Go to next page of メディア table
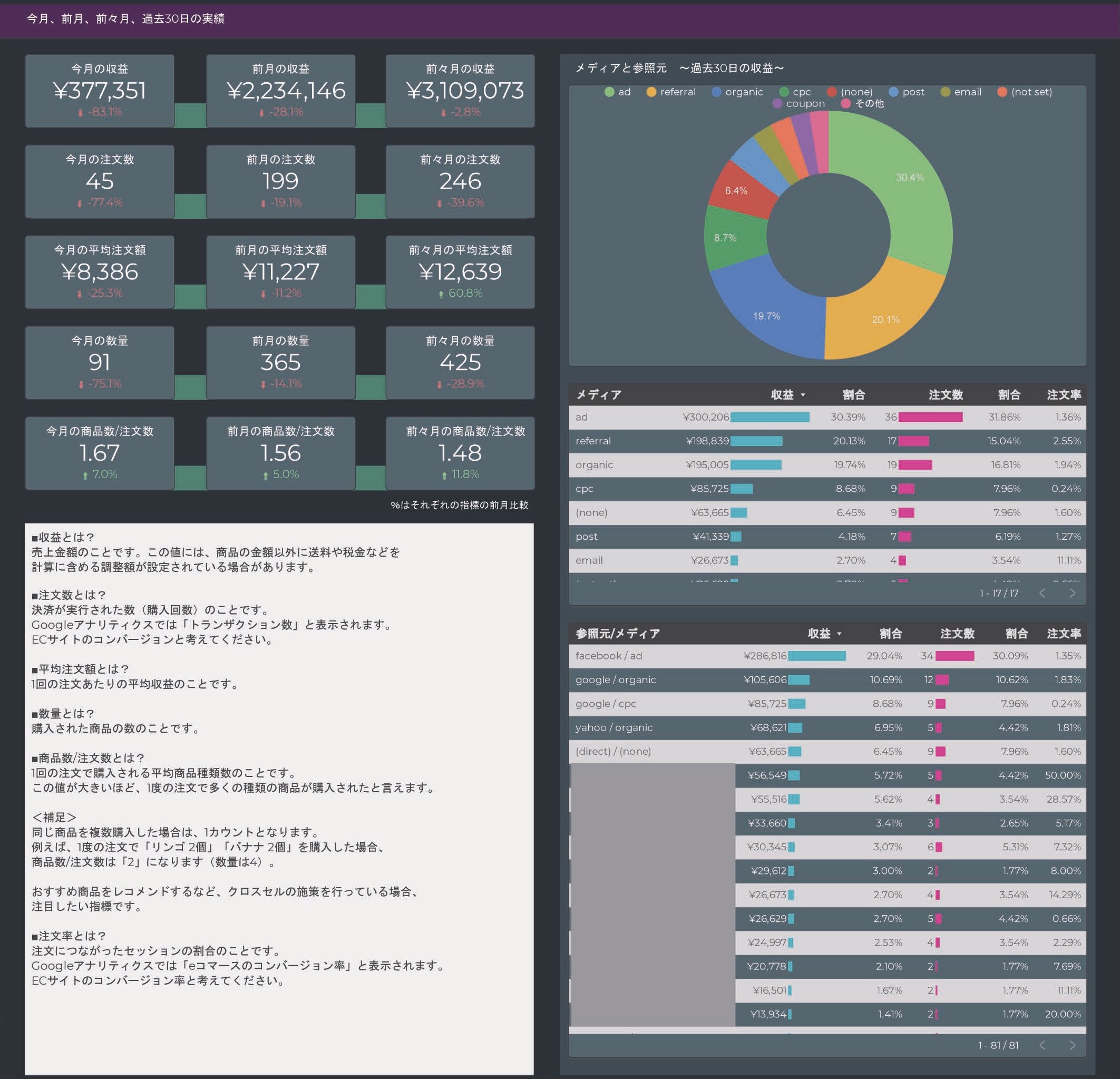Viewport: 1120px width, 1079px height. [x=1072, y=593]
